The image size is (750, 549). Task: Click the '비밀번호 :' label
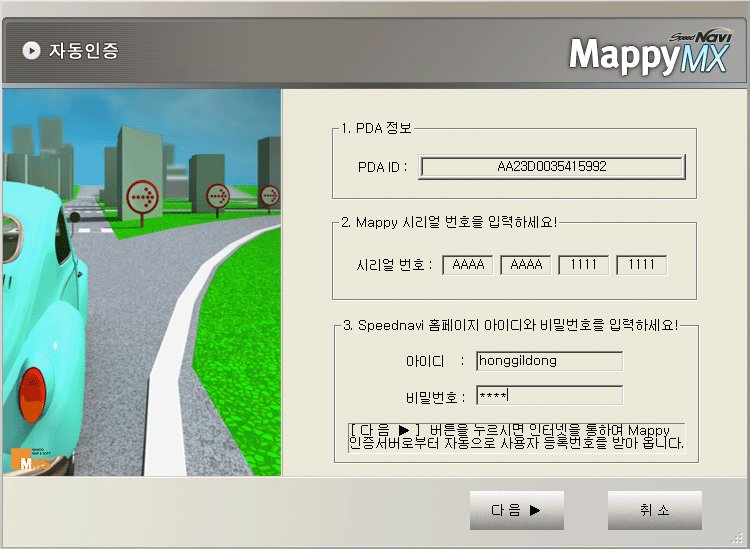(x=435, y=397)
